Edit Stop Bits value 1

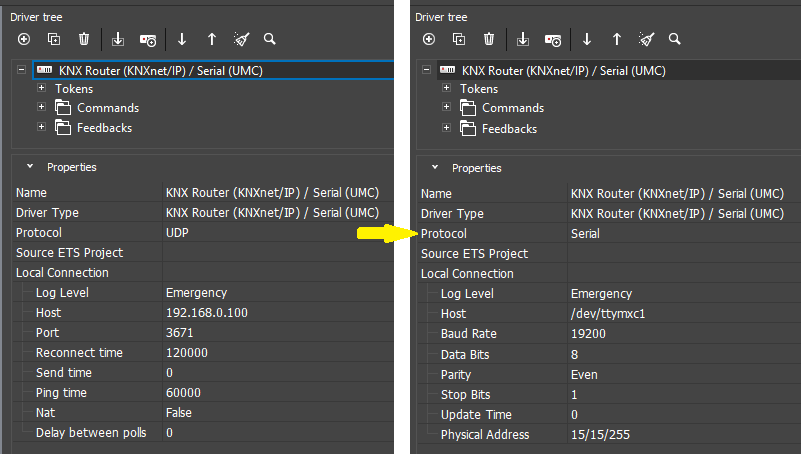point(684,394)
